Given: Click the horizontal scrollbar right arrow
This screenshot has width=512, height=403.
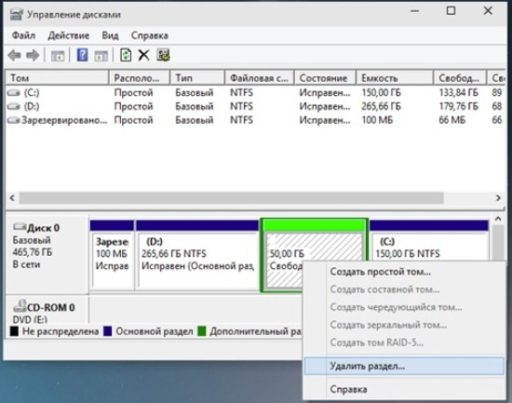Looking at the screenshot, I should [498, 198].
